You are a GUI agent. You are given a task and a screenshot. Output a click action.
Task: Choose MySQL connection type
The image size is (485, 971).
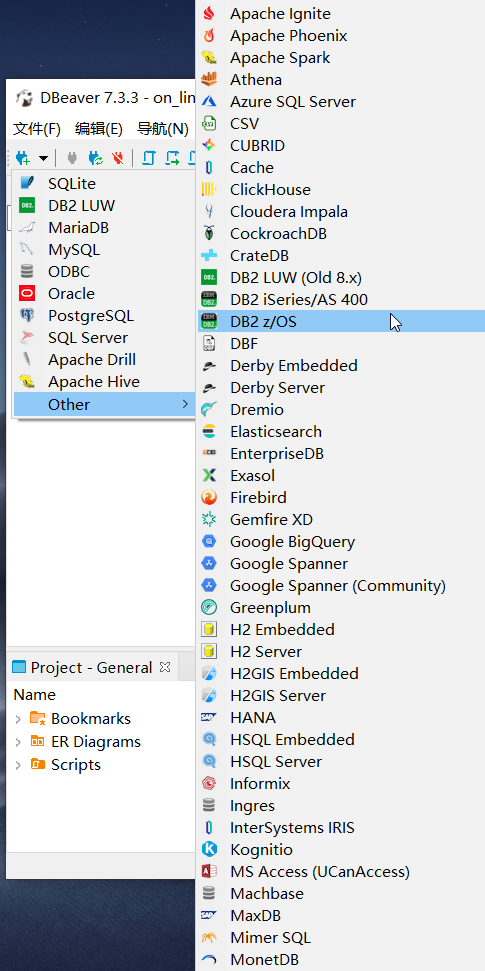point(104,250)
